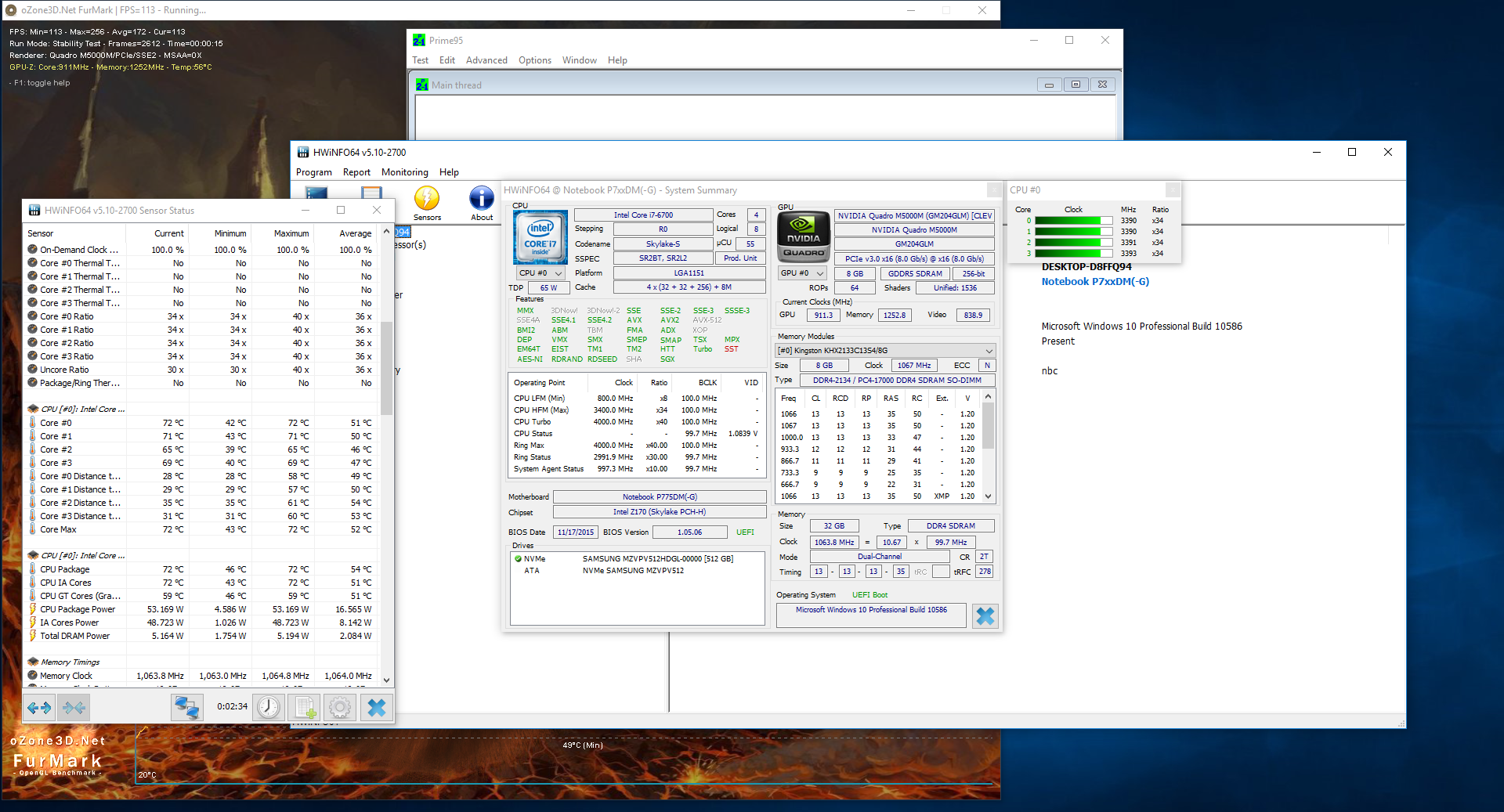Click Sensor Status scroll down arrow

point(386,680)
